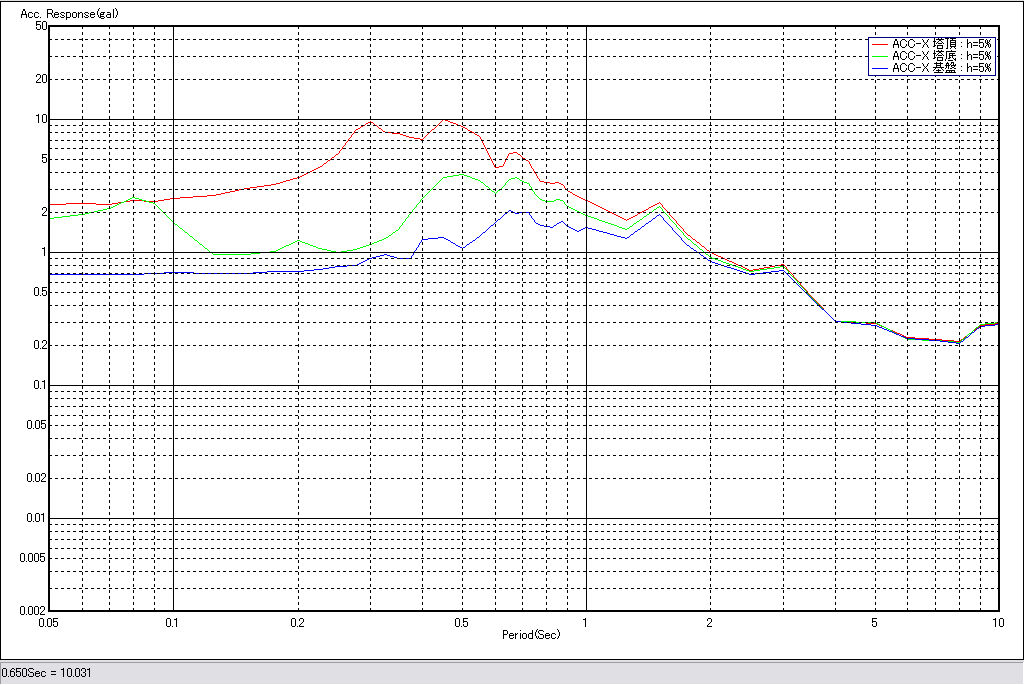Click the 0.05 label on the vertical axis
This screenshot has width=1024, height=685.
[36, 425]
